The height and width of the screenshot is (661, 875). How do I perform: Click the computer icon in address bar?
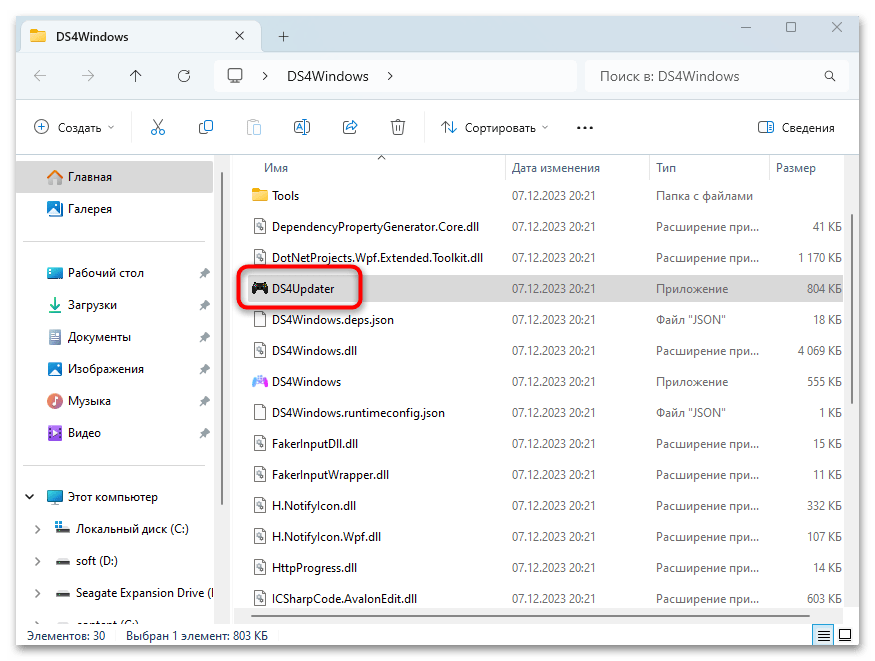(235, 76)
